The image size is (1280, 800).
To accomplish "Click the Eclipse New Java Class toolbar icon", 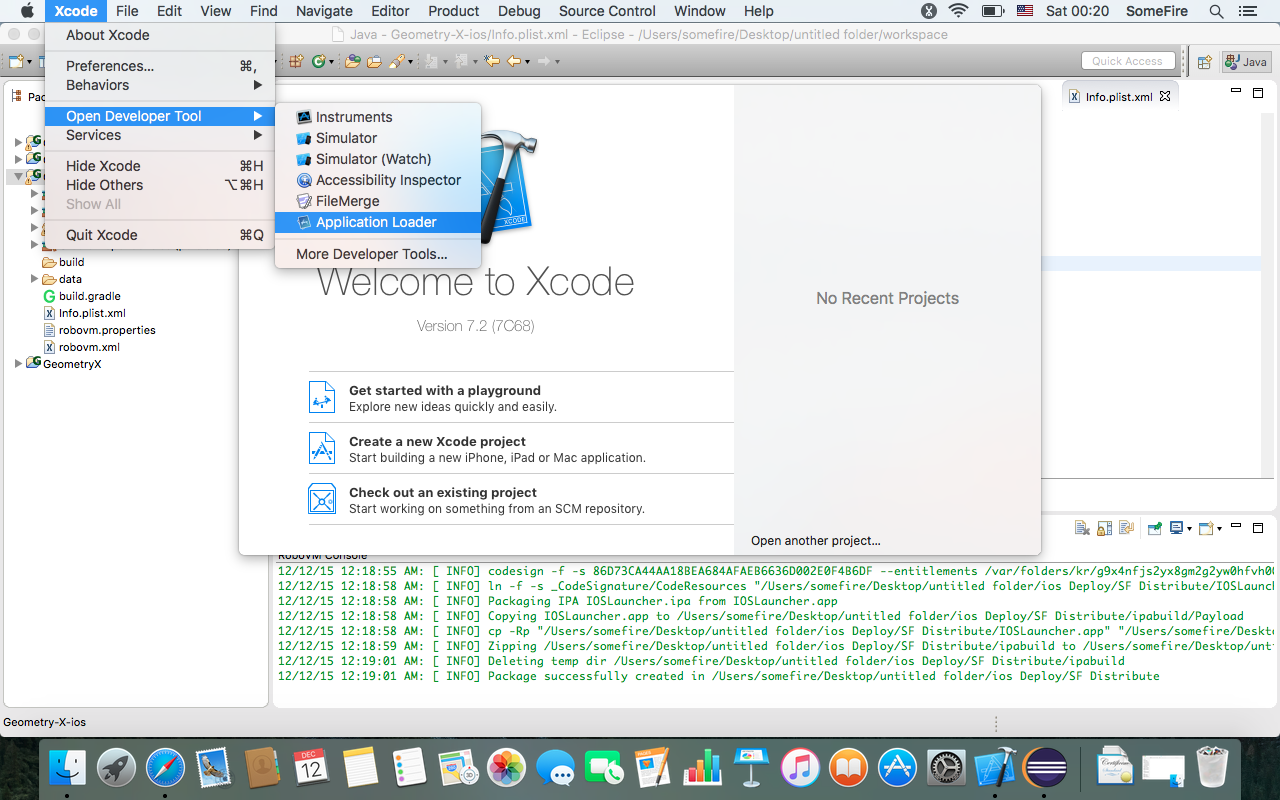I will tap(317, 61).
